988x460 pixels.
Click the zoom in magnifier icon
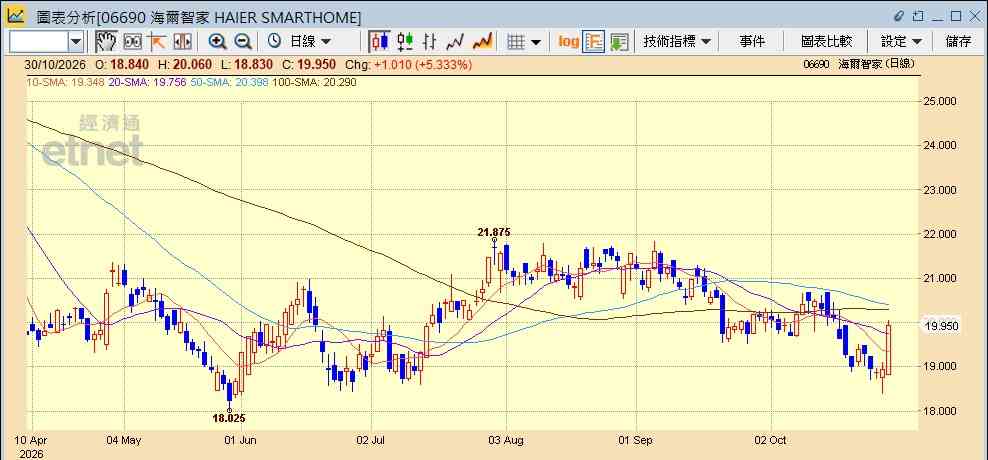click(217, 42)
